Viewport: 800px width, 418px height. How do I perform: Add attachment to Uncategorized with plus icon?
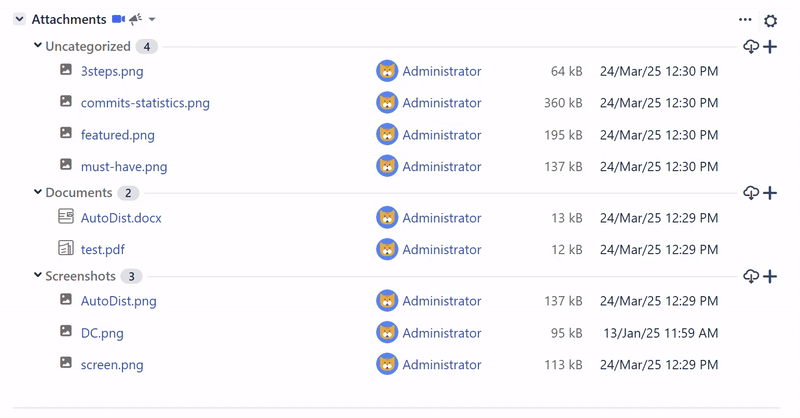(770, 46)
